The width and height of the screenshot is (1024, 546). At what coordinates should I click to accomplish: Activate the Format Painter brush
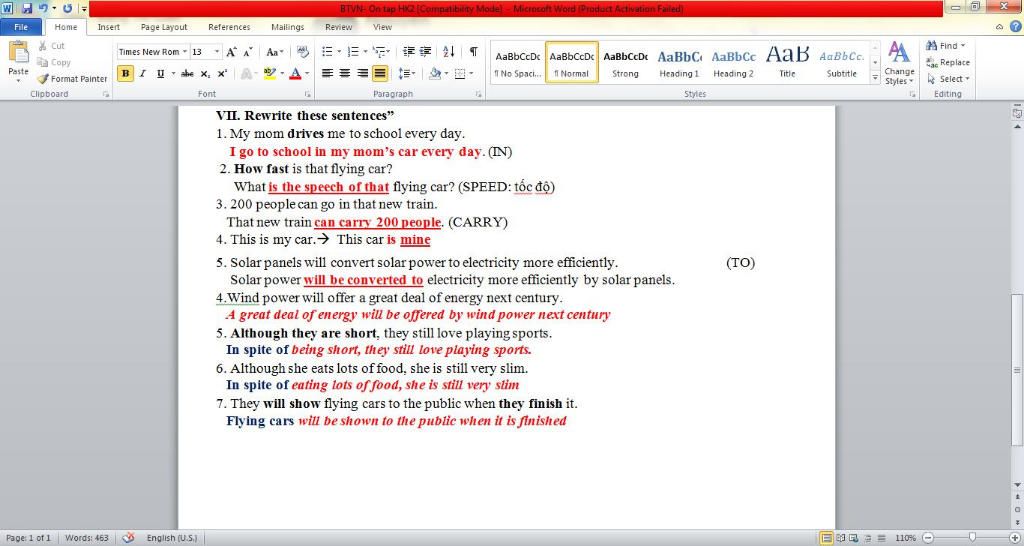[72, 78]
